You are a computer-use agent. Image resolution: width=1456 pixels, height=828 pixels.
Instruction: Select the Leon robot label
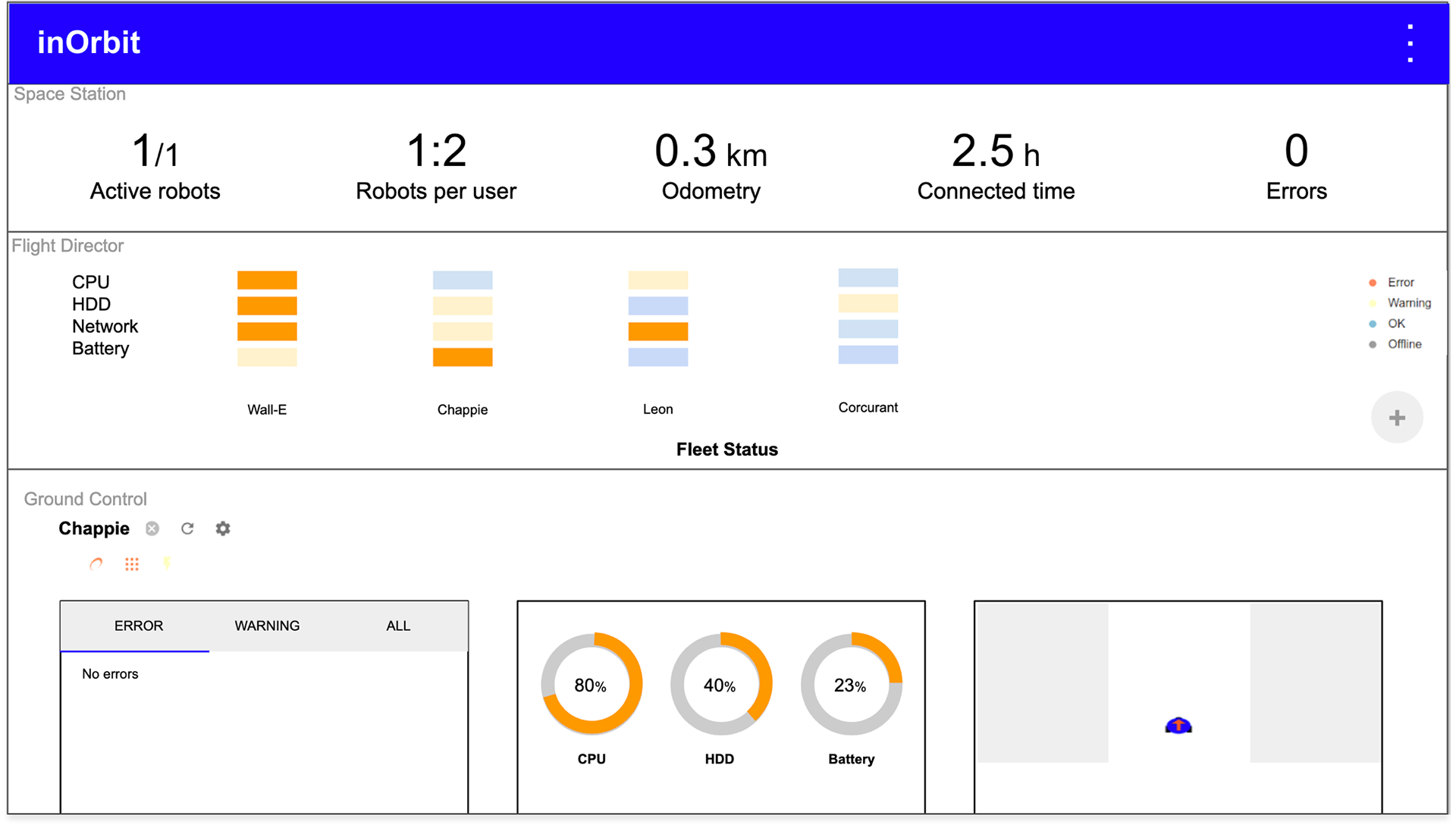[658, 409]
